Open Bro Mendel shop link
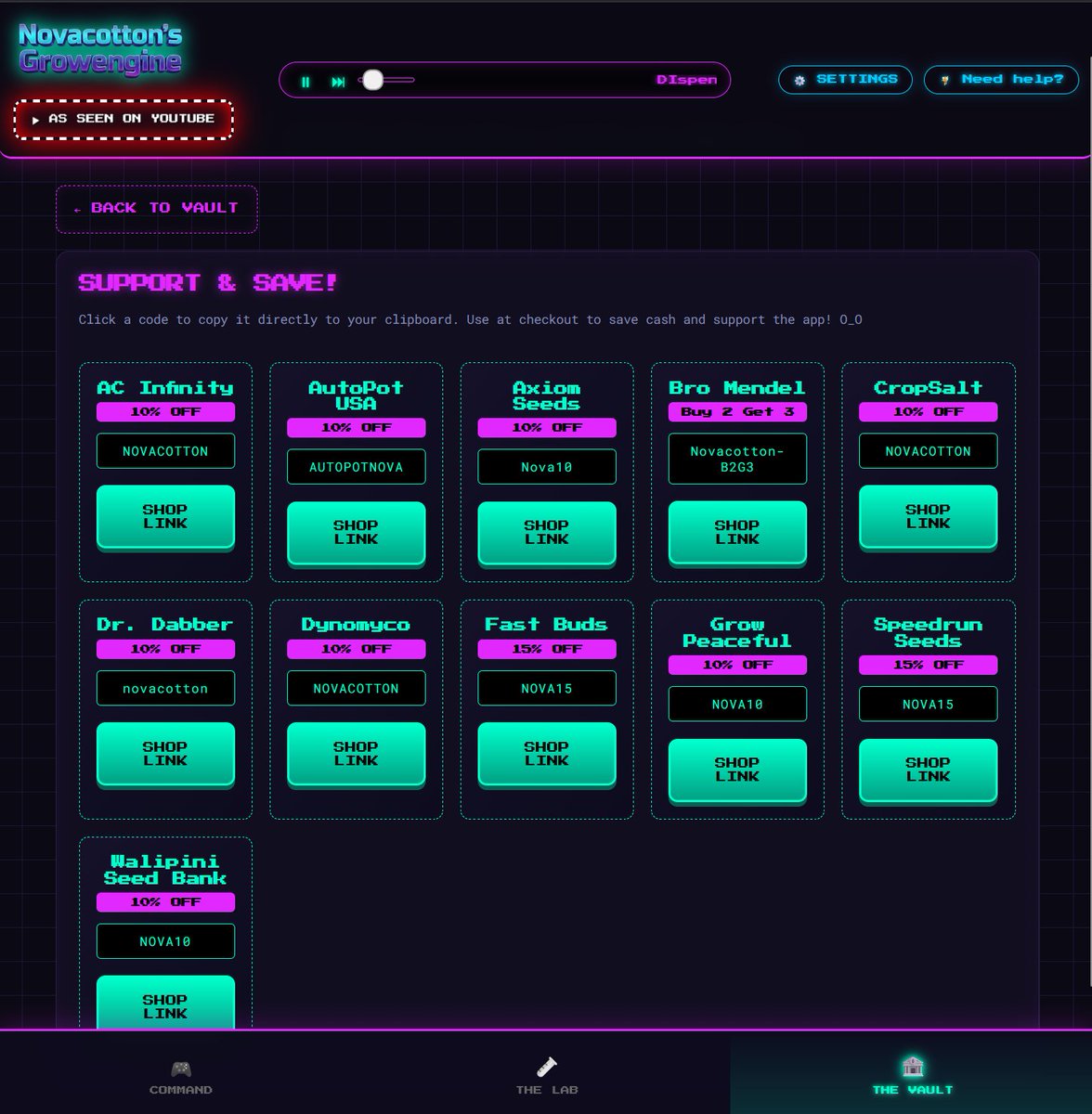1092x1114 pixels. pos(737,533)
